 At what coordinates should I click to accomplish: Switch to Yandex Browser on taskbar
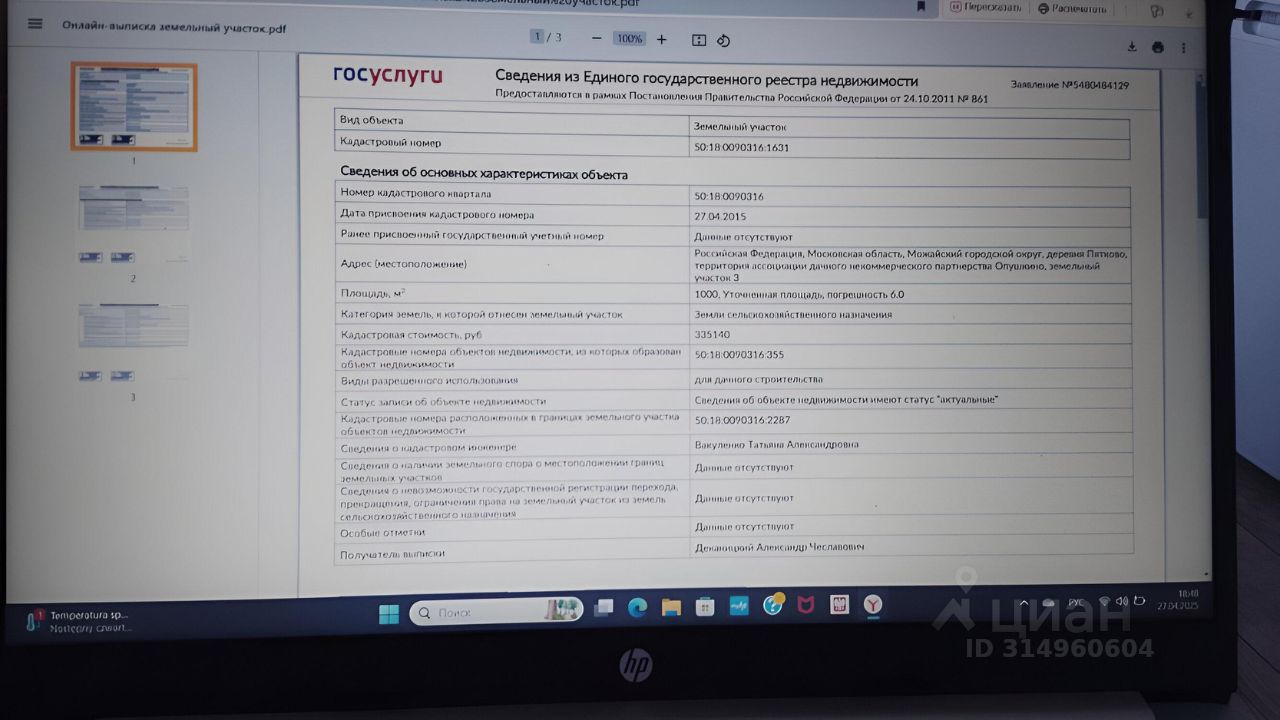point(874,605)
